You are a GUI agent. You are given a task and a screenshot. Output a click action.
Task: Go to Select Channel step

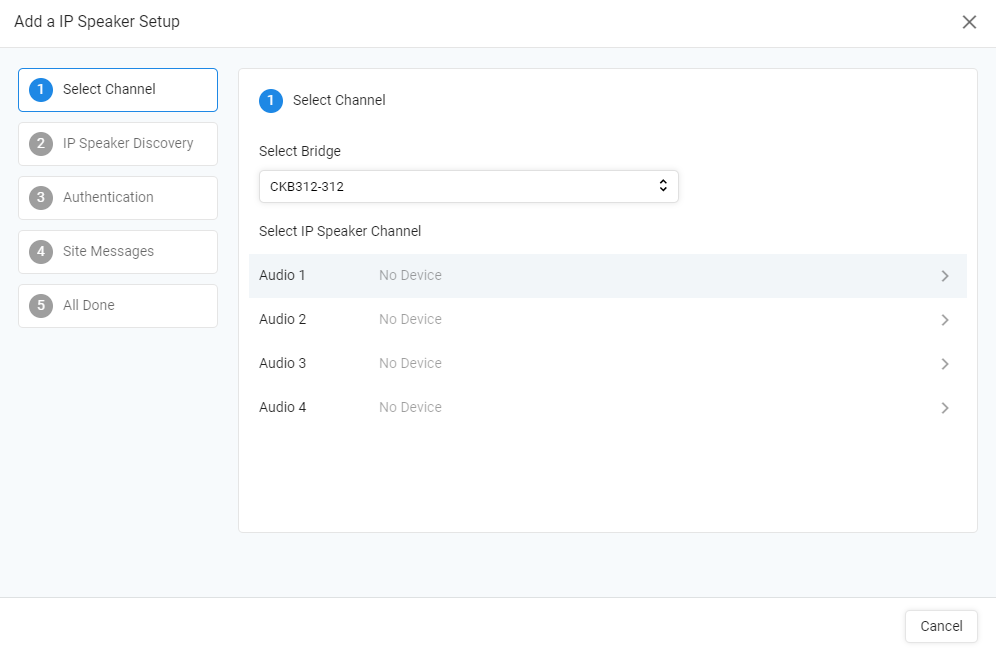click(118, 90)
